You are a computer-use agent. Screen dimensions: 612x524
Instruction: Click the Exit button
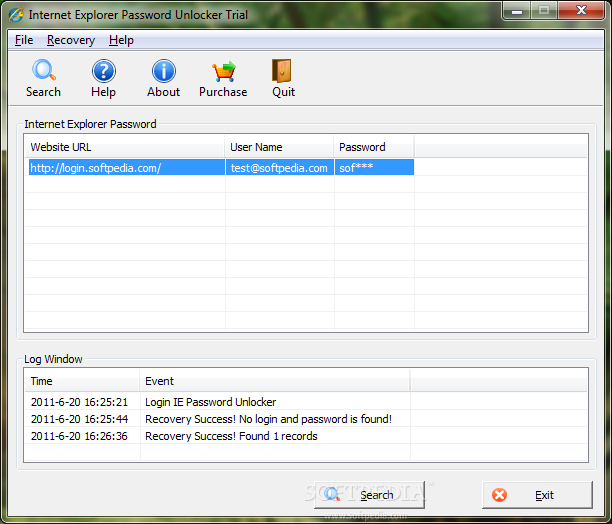pyautogui.click(x=537, y=495)
